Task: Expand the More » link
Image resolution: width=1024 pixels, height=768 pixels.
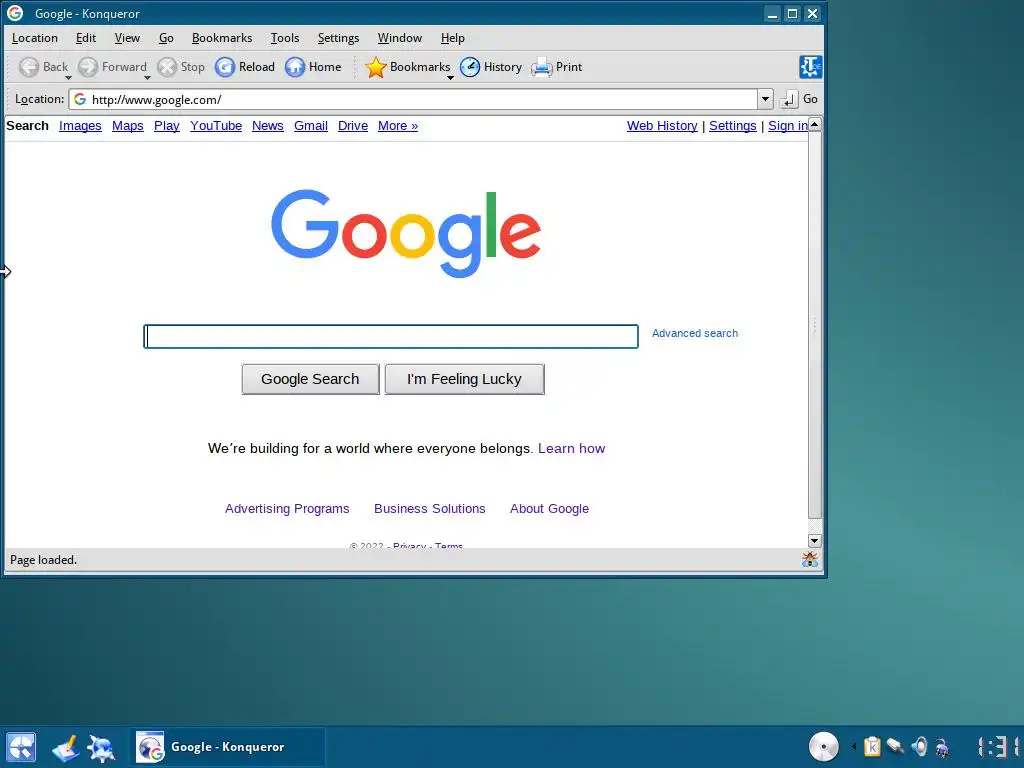Action: click(x=398, y=126)
